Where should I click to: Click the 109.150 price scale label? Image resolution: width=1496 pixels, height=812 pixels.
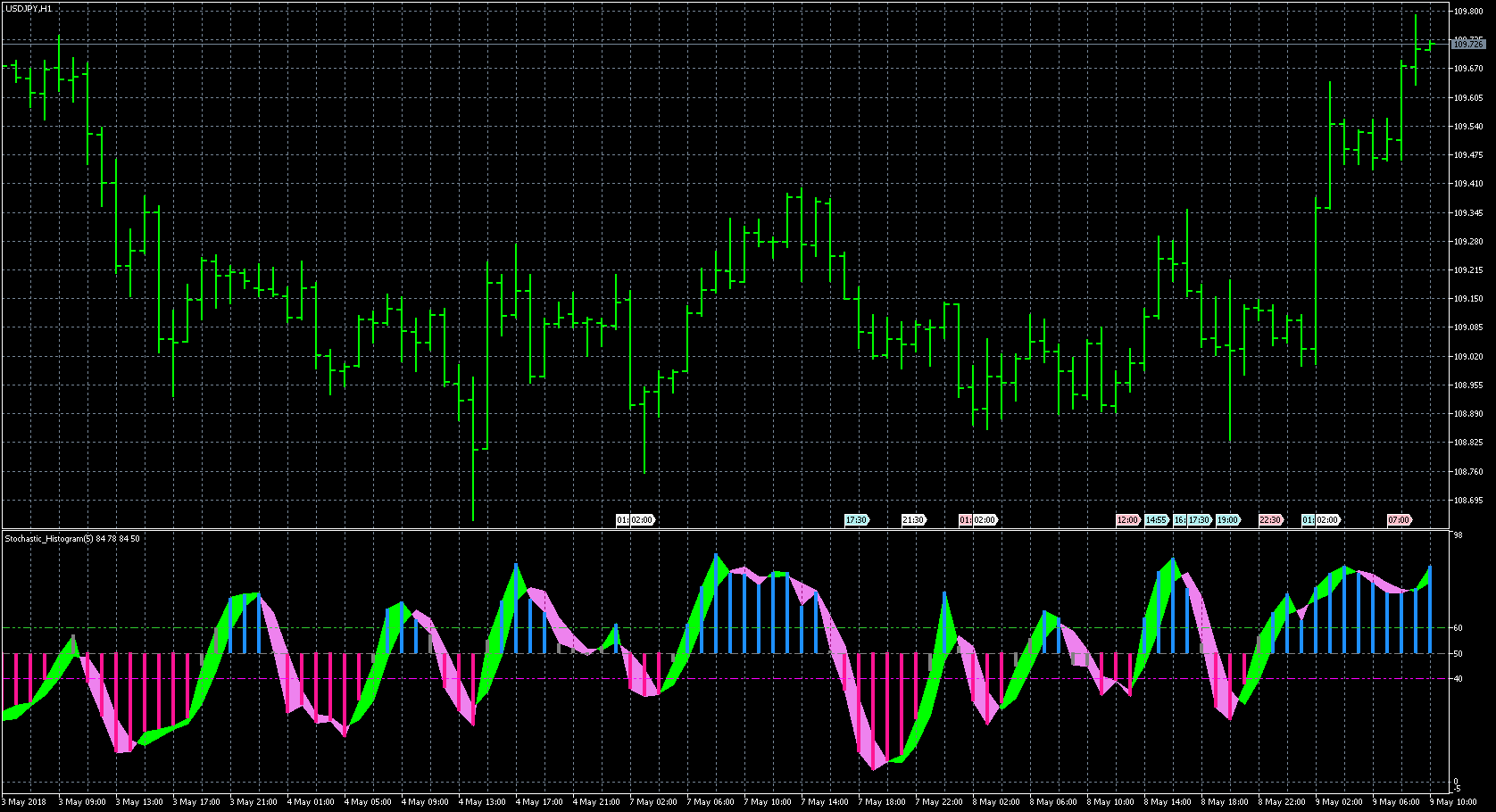coord(1468,299)
